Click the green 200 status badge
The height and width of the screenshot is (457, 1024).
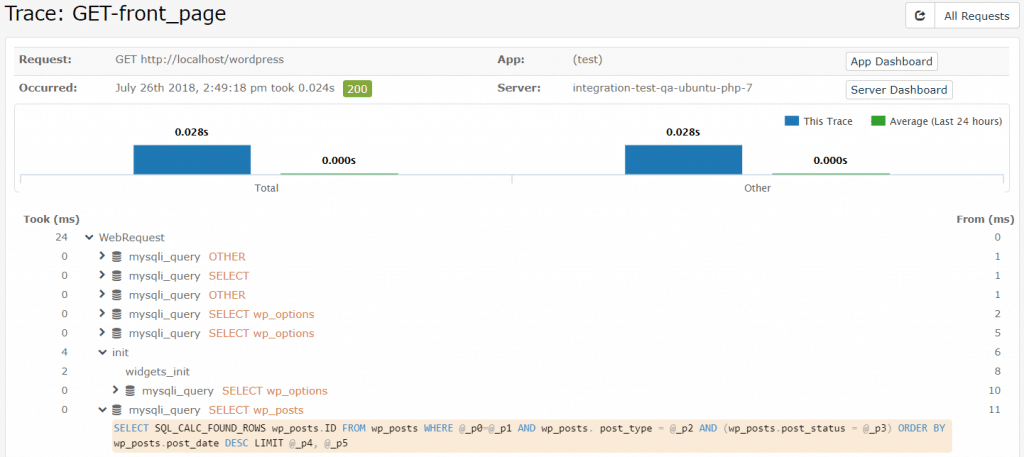(x=357, y=88)
